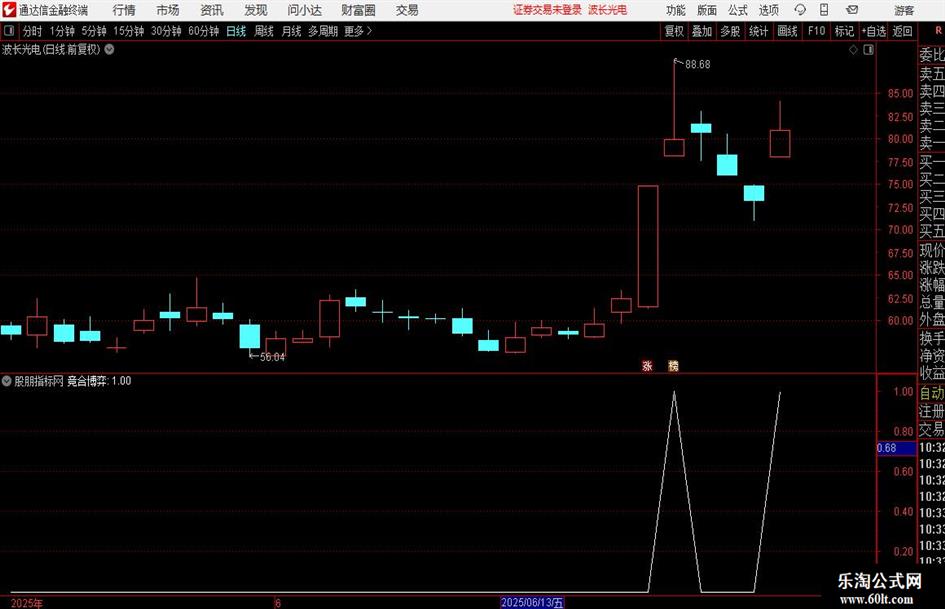Toggle right info panel icon

tap(868, 50)
